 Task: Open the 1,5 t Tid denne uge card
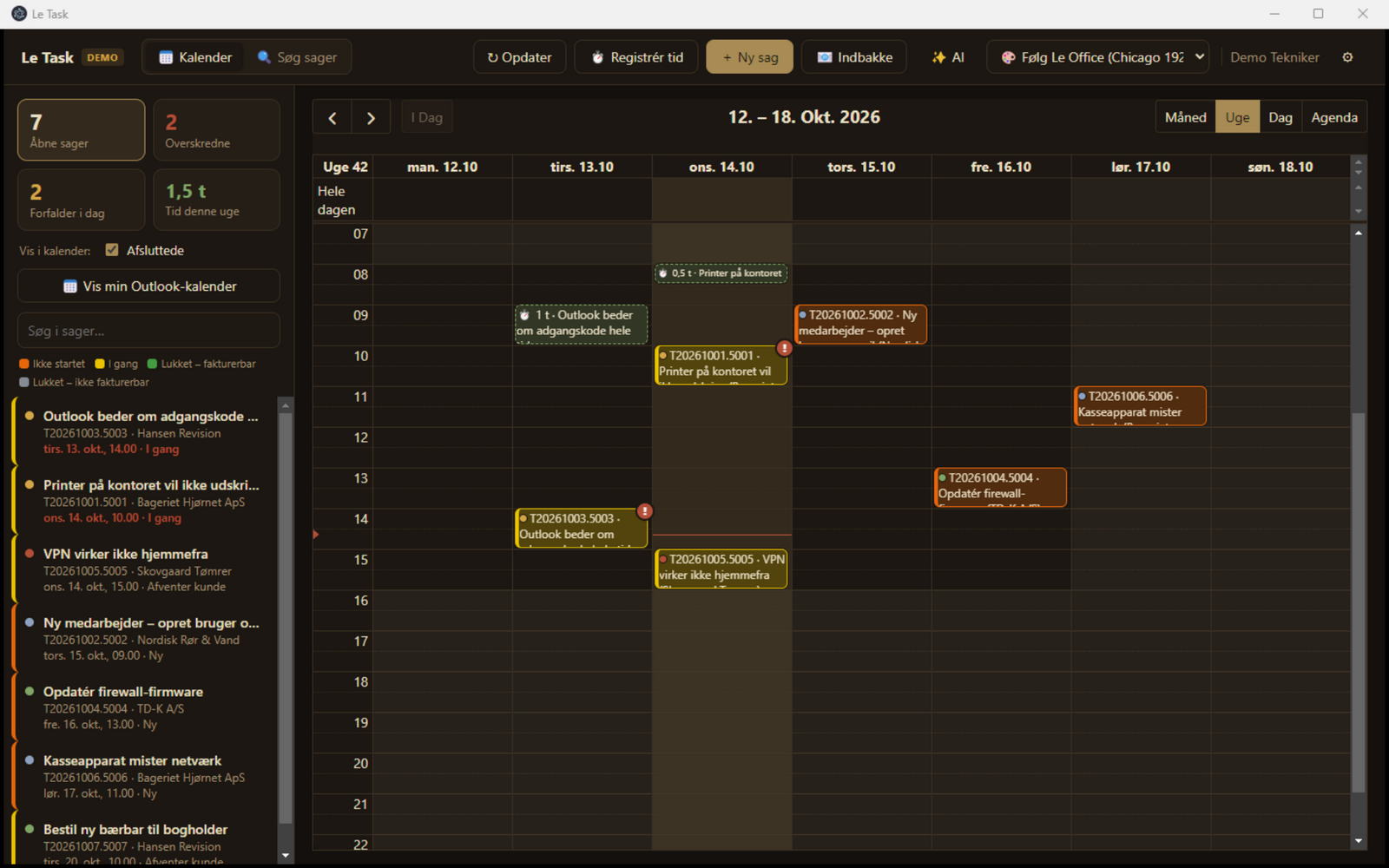(216, 200)
